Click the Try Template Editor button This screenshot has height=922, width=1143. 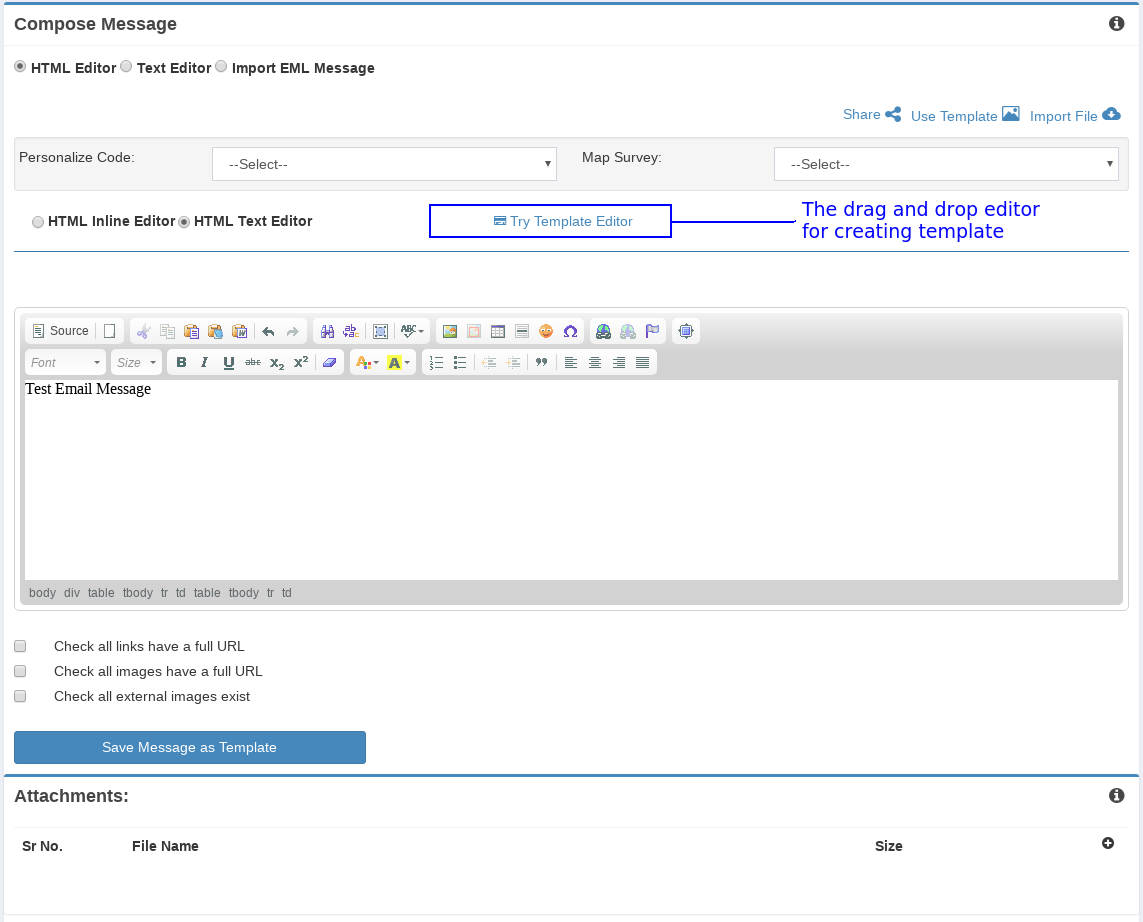[x=550, y=221]
